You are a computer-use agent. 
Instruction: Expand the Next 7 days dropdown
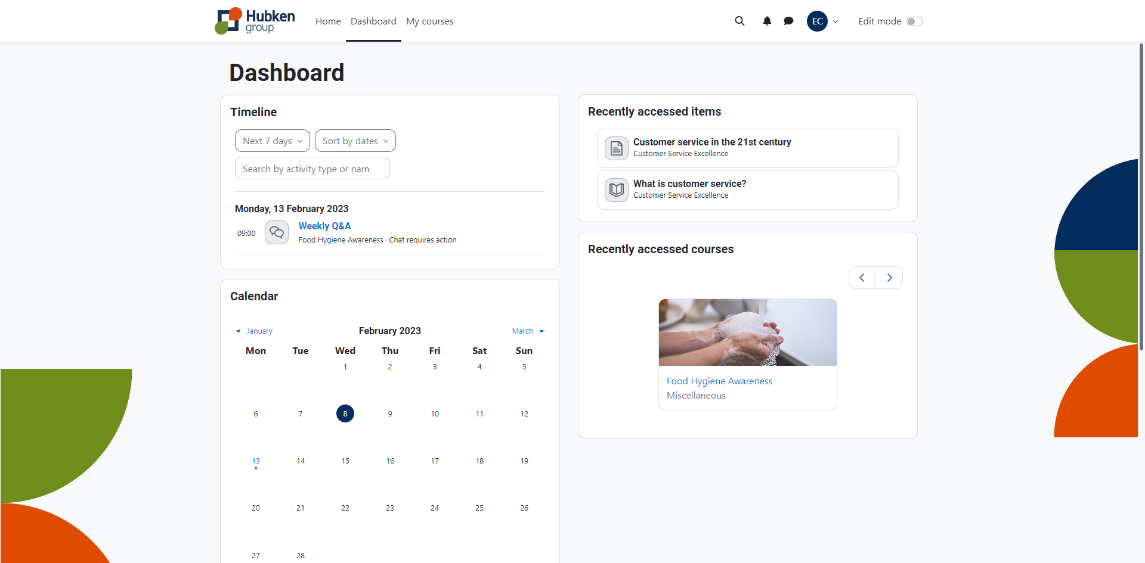(272, 141)
